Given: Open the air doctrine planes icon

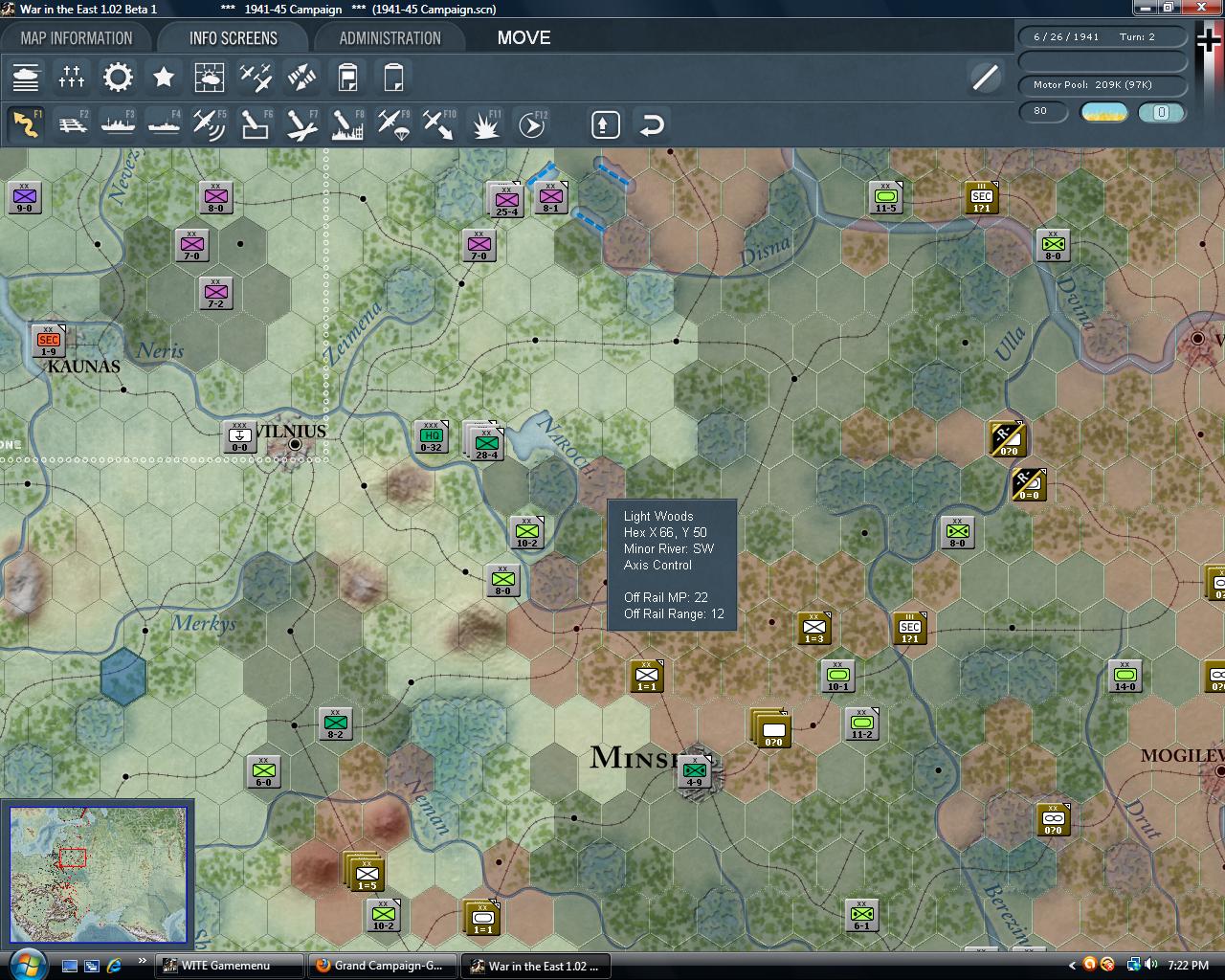Looking at the screenshot, I should click(256, 77).
